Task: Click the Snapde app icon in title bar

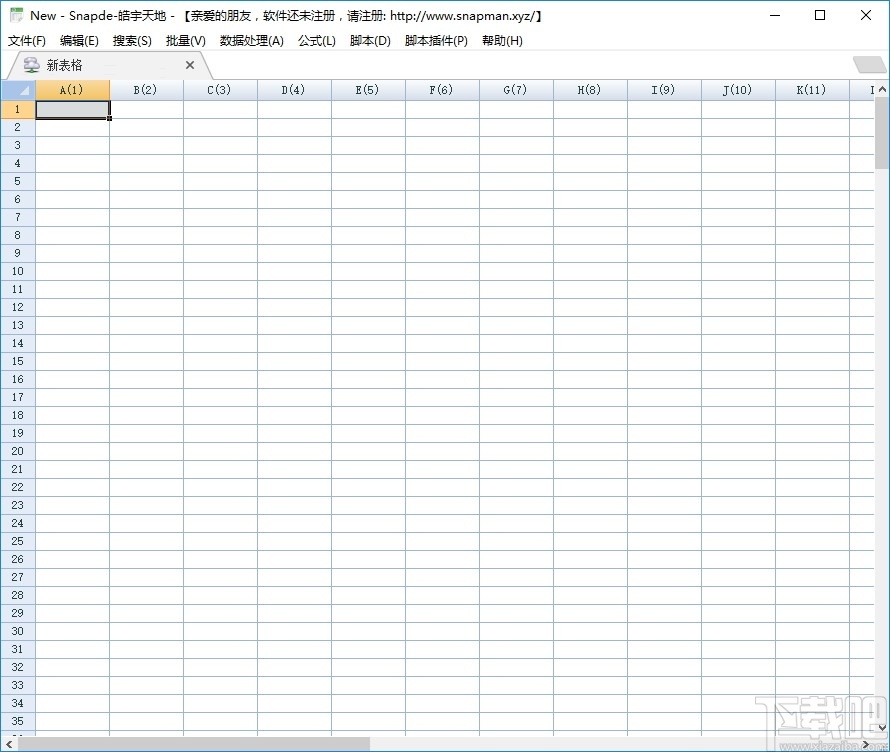Action: pos(16,15)
